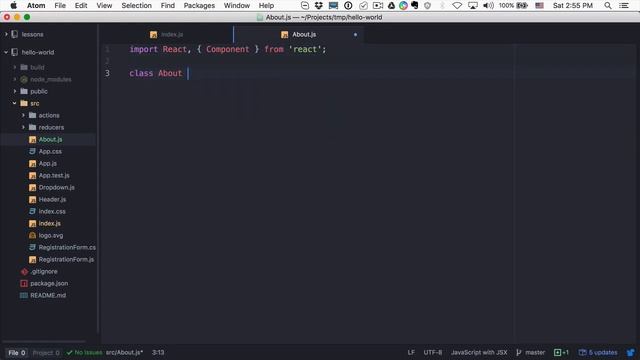Open the Window menu
Image resolution: width=640 pixels, height=360 pixels.
(237, 5)
